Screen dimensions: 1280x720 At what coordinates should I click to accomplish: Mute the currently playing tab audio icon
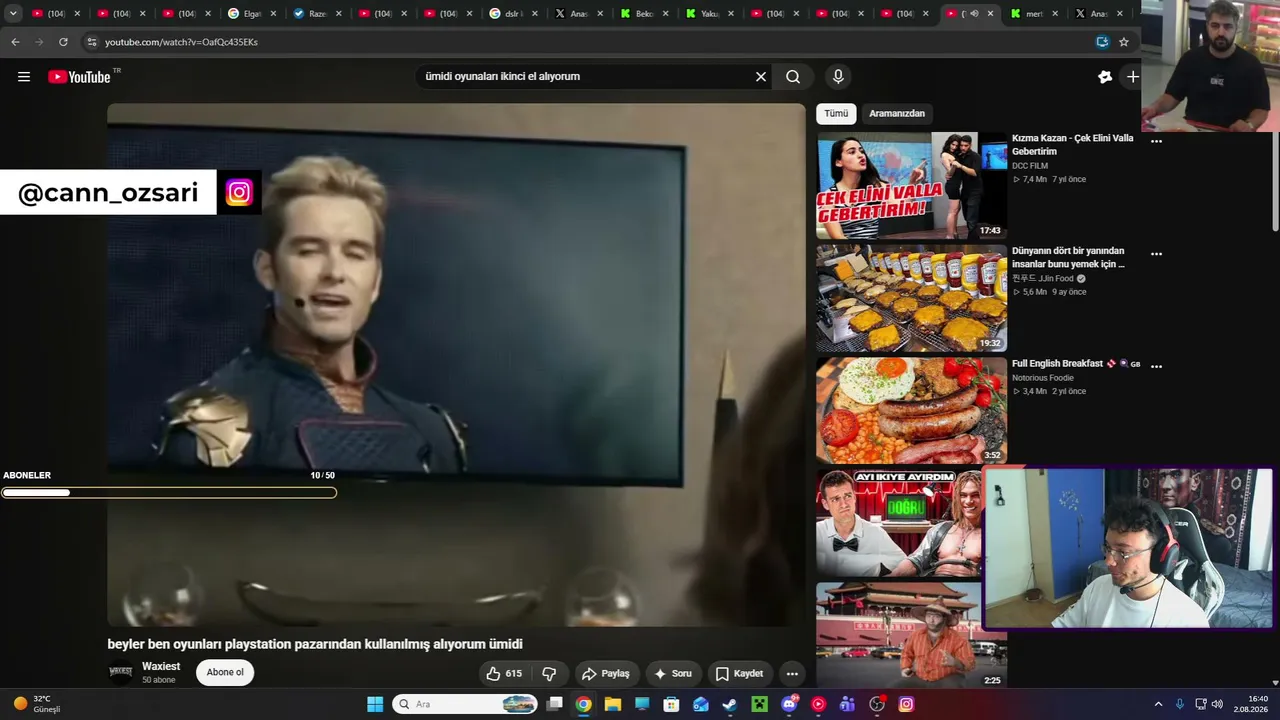[973, 14]
